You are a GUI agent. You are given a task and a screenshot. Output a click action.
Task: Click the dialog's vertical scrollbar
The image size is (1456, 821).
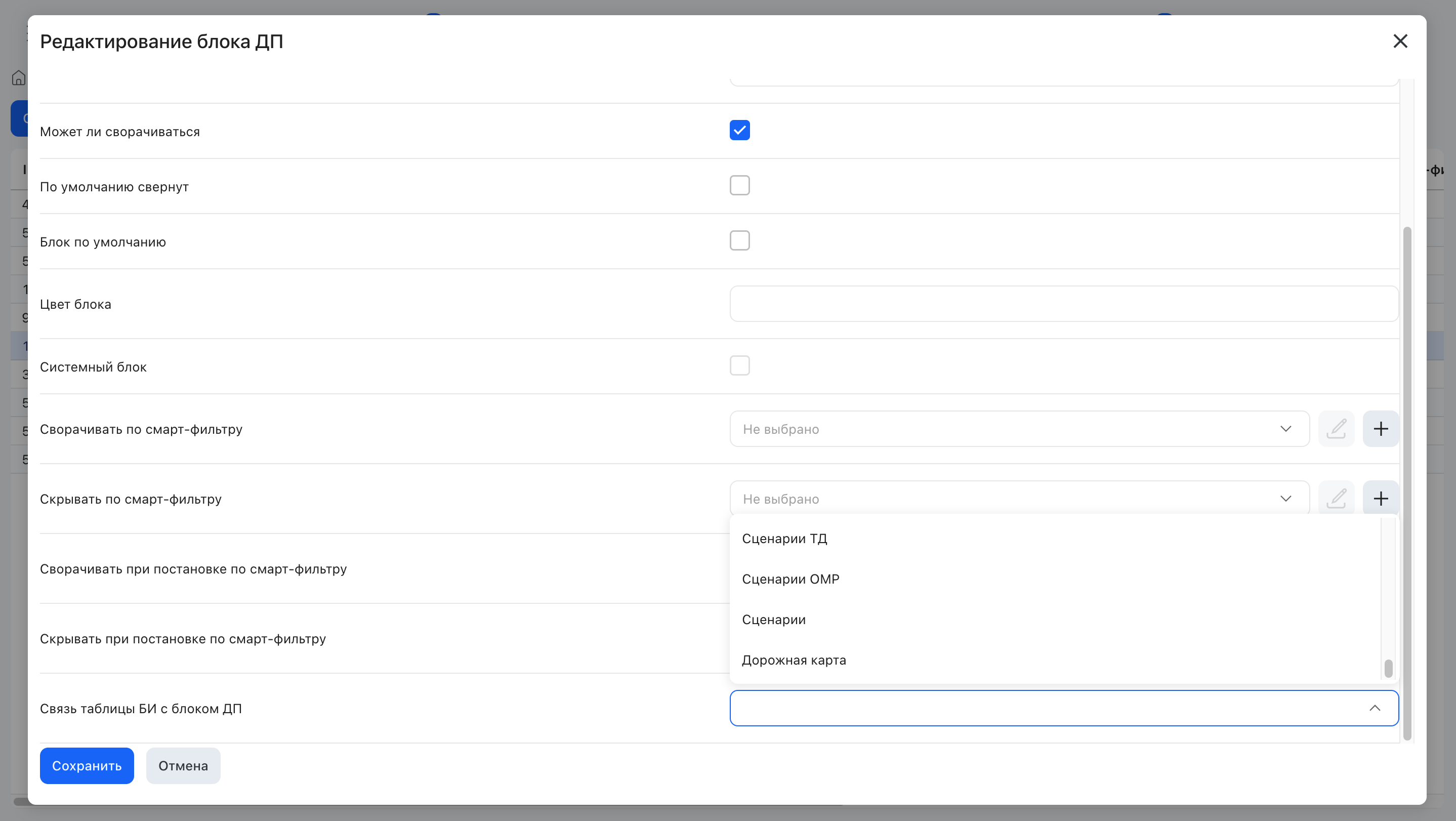(1407, 483)
